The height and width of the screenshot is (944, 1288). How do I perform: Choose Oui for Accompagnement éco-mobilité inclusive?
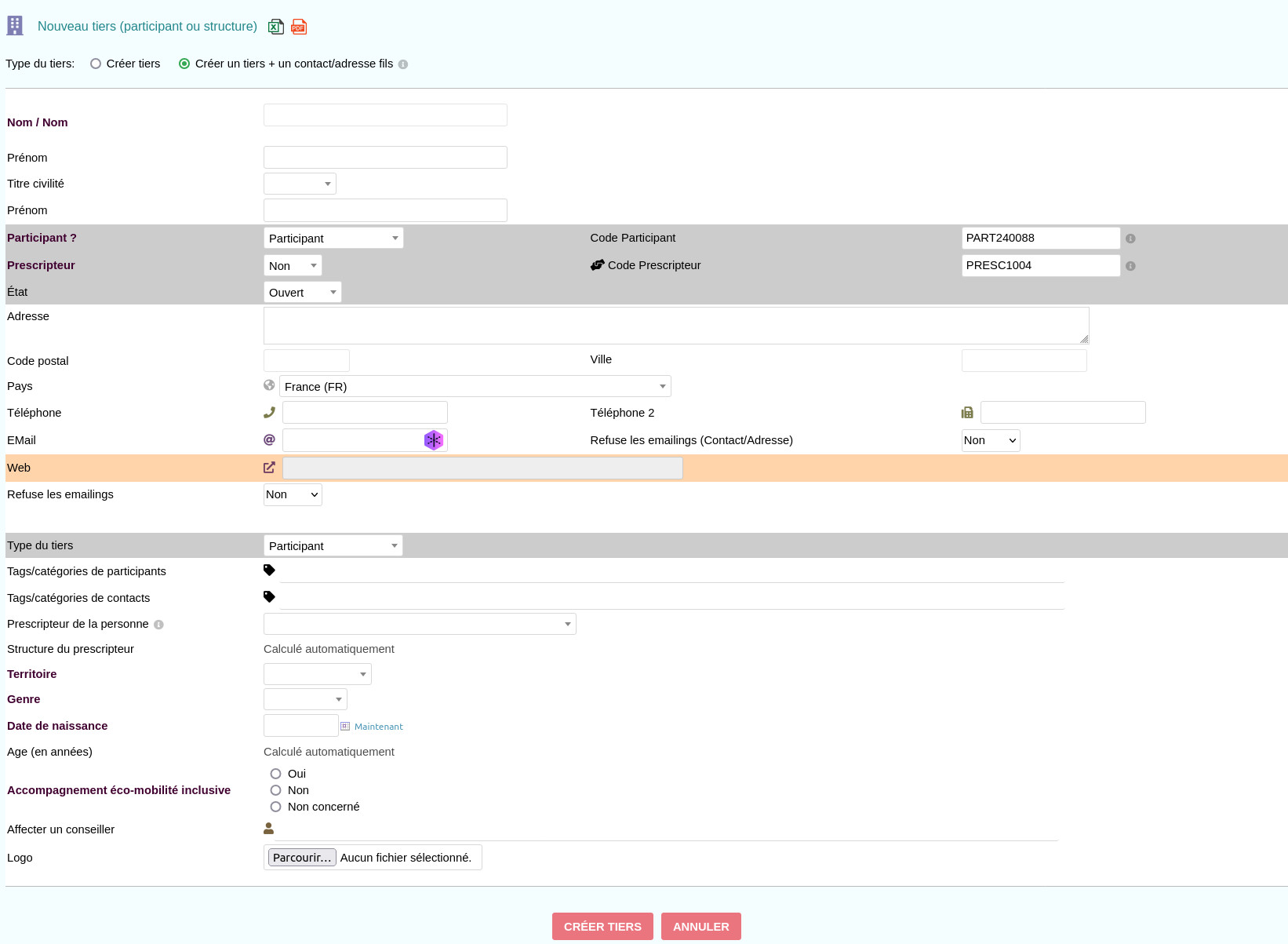pos(275,774)
